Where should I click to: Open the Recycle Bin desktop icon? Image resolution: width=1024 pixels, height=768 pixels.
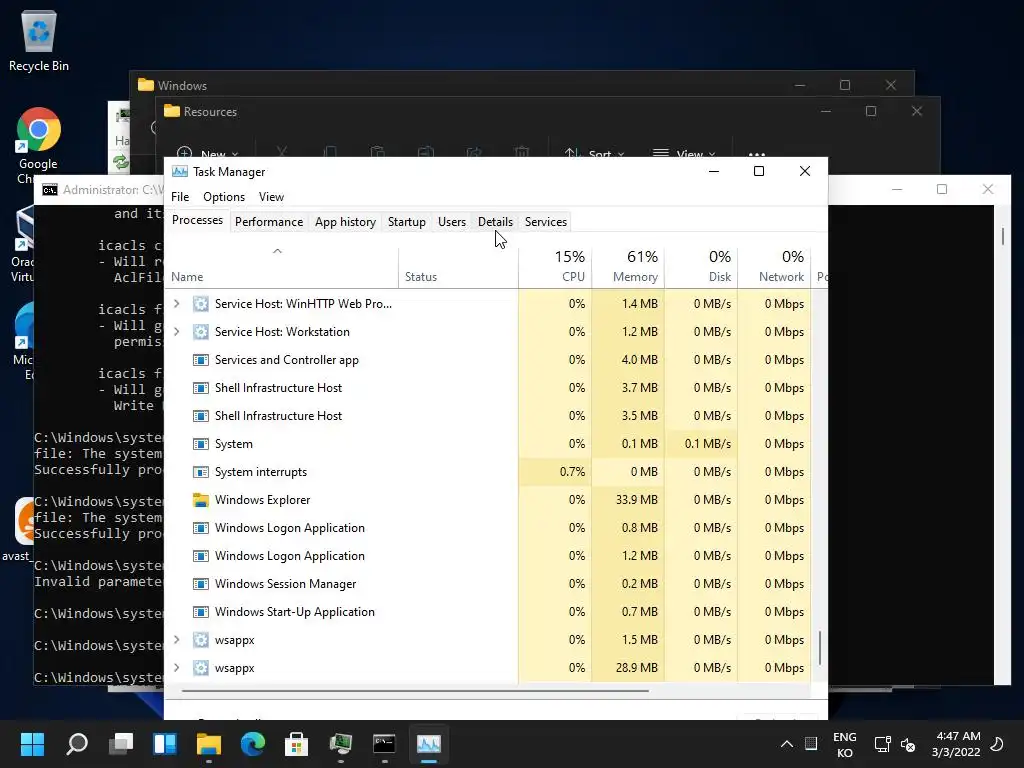click(x=39, y=42)
